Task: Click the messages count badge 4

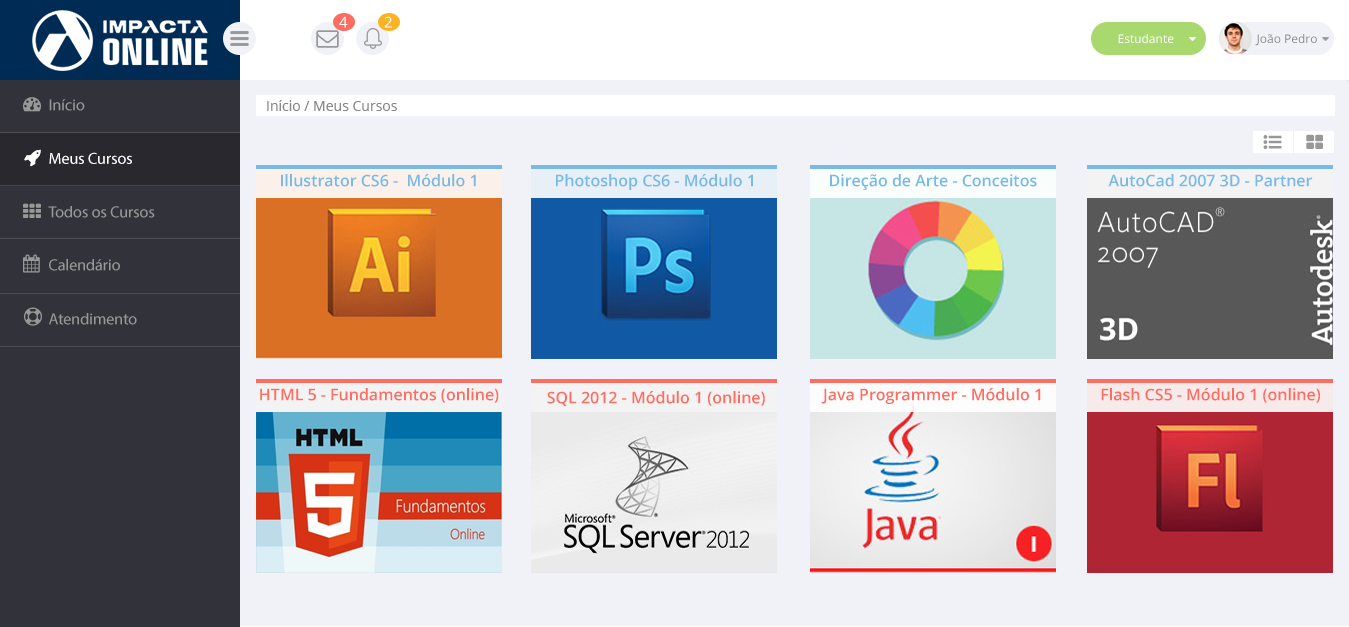Action: tap(344, 22)
